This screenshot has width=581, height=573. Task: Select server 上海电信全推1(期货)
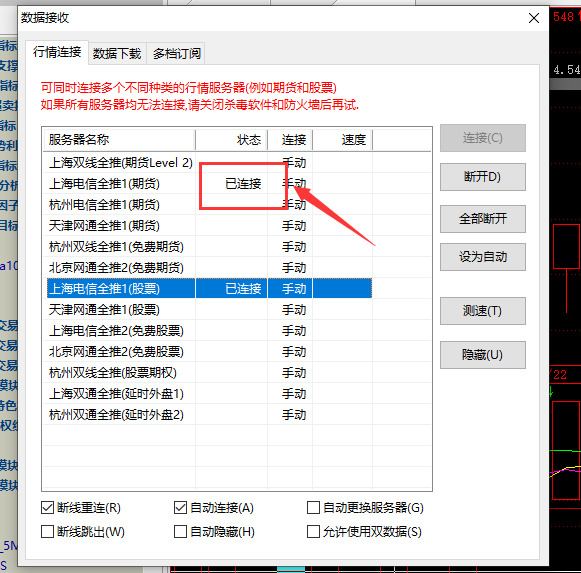pyautogui.click(x=104, y=184)
